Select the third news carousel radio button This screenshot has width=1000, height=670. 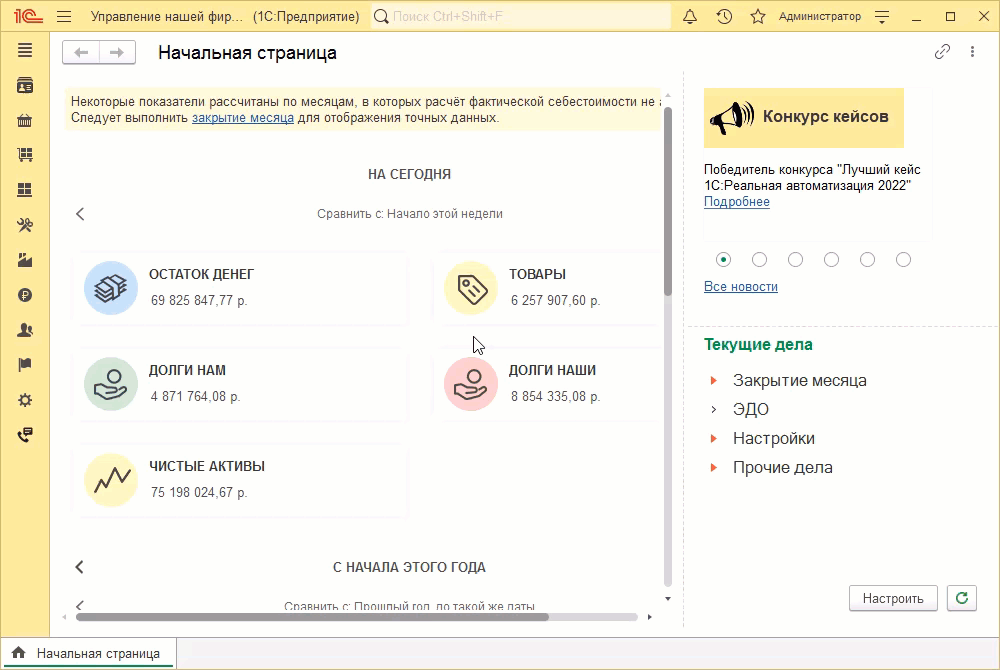[x=795, y=259]
